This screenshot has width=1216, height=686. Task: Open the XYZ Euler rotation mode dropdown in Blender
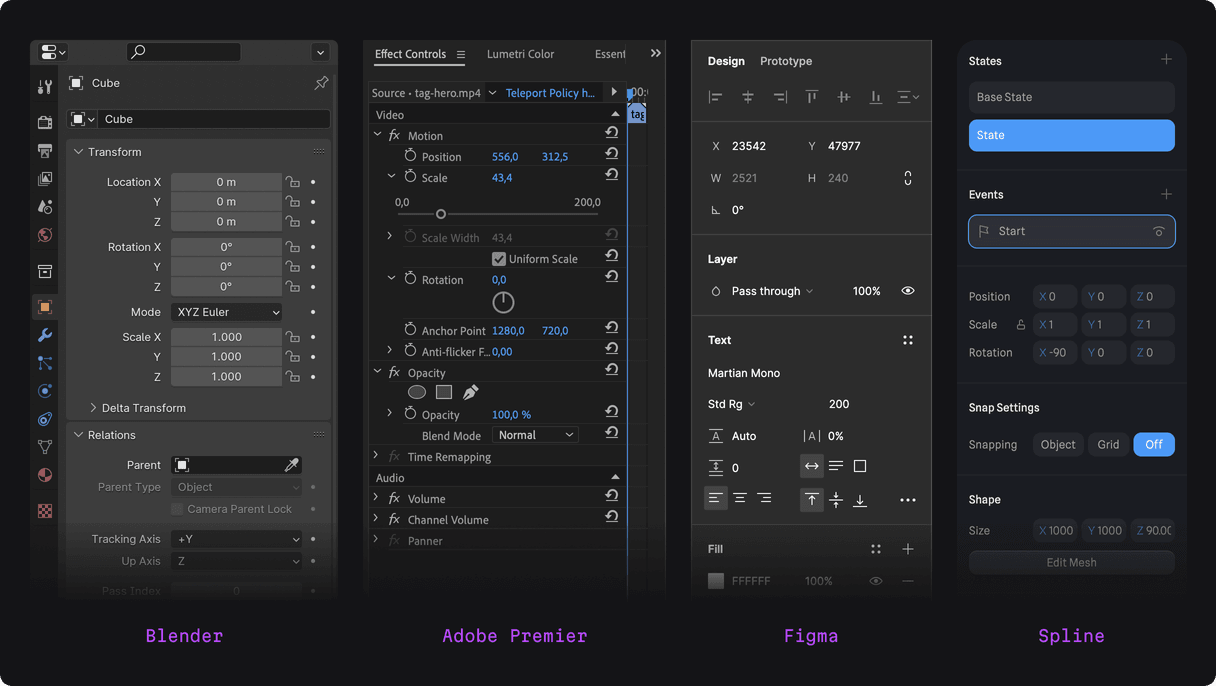point(226,311)
